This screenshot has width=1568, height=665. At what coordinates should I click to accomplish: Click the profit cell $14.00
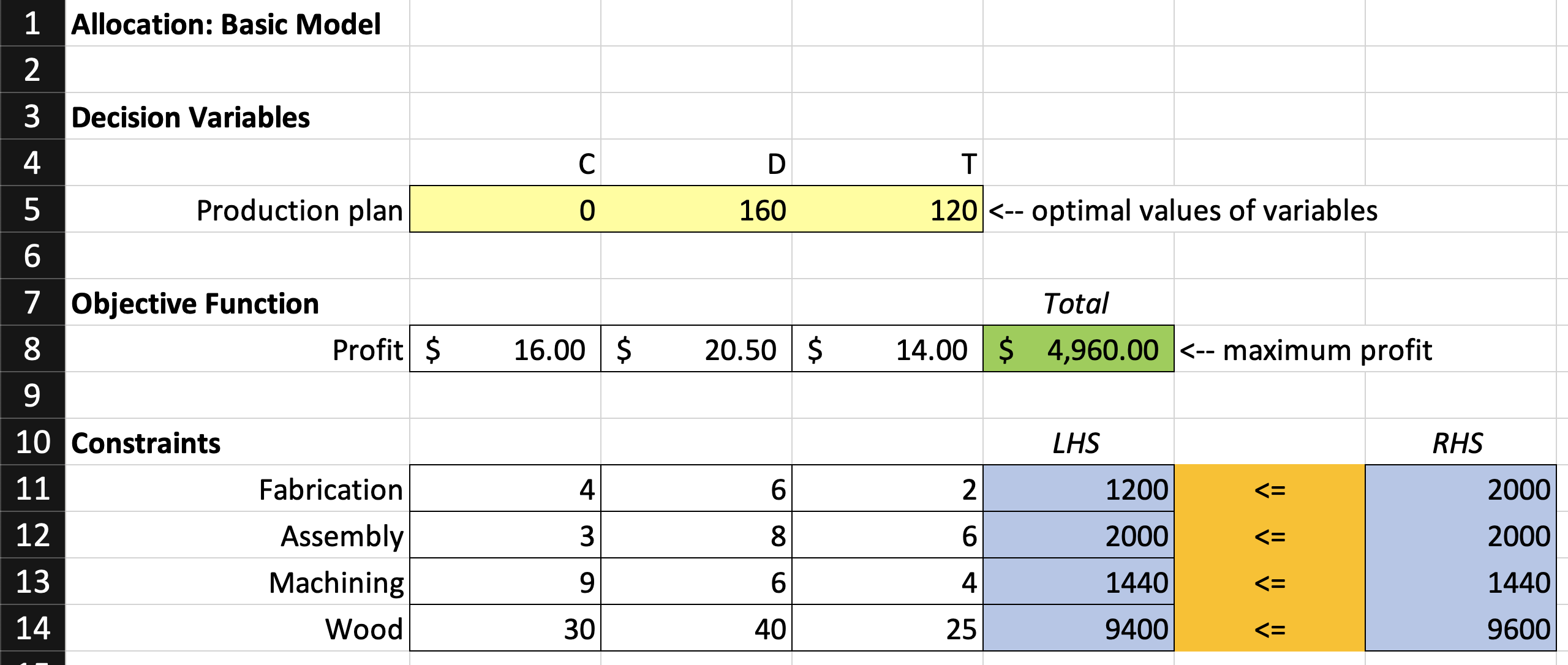click(x=888, y=349)
